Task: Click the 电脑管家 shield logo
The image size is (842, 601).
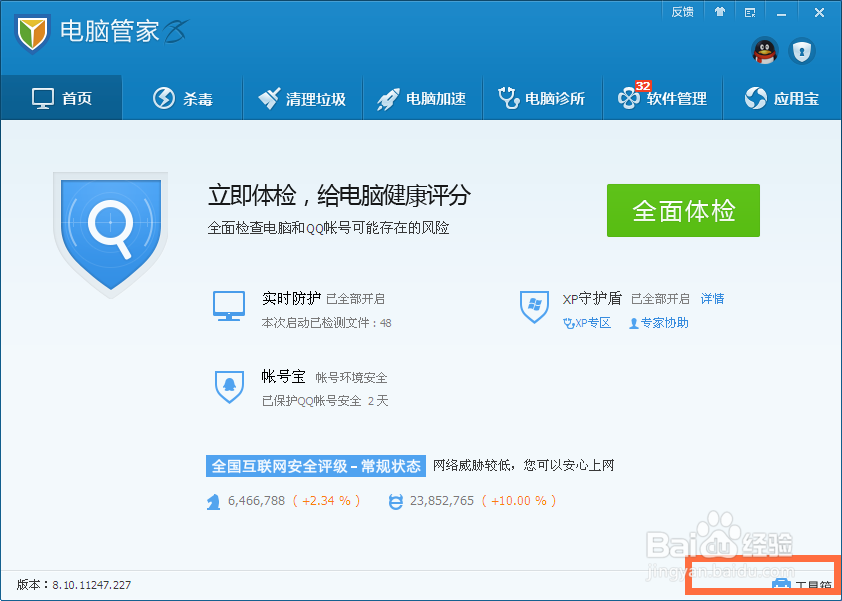Action: tap(32, 33)
